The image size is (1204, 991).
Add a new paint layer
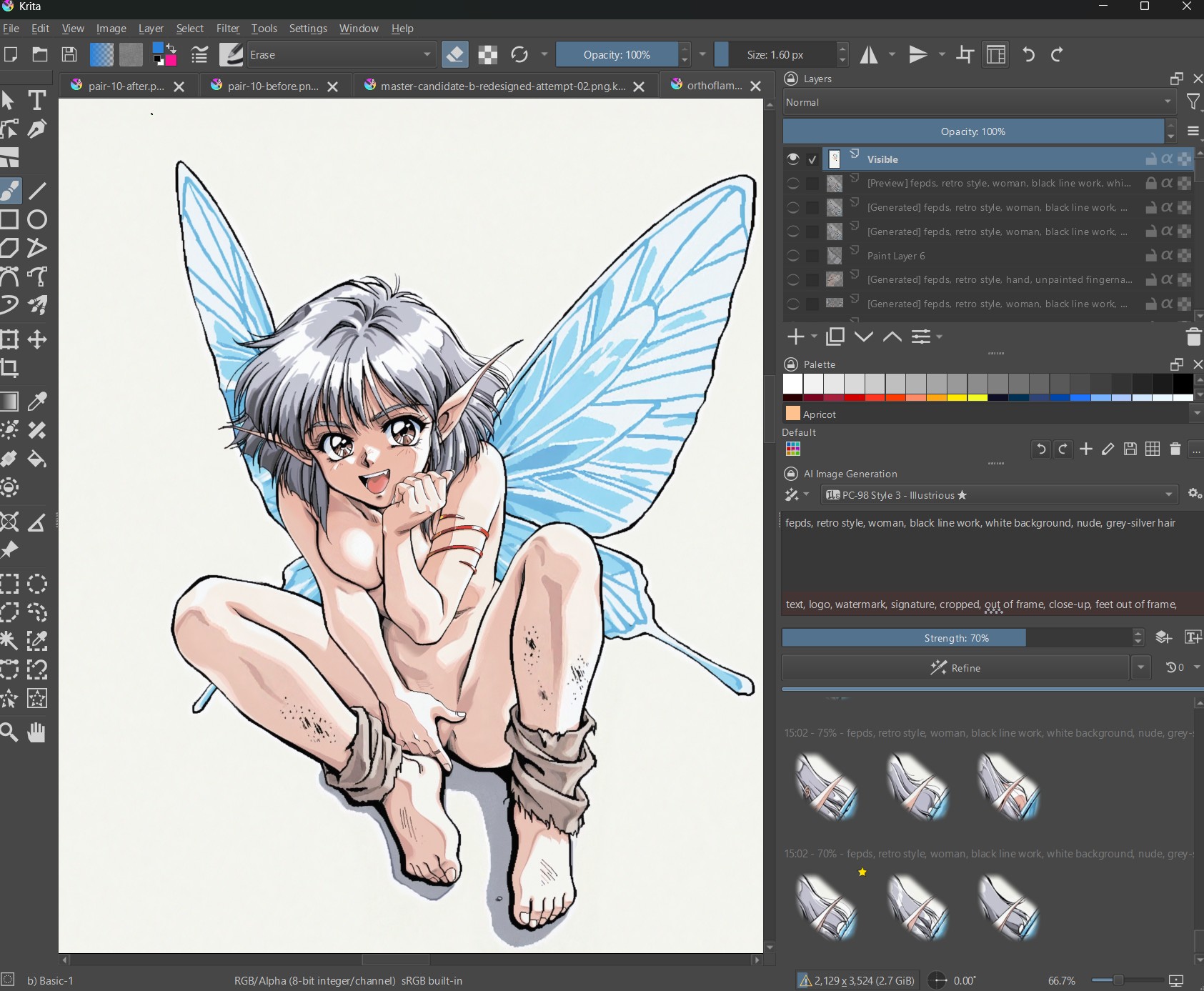pyautogui.click(x=795, y=337)
